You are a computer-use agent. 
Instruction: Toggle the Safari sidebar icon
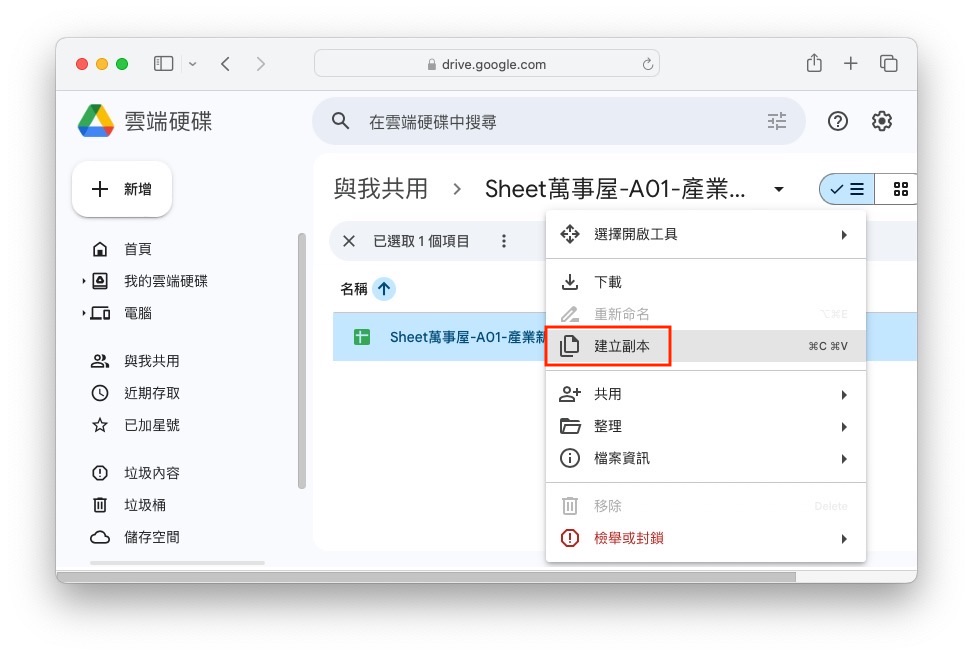[163, 63]
